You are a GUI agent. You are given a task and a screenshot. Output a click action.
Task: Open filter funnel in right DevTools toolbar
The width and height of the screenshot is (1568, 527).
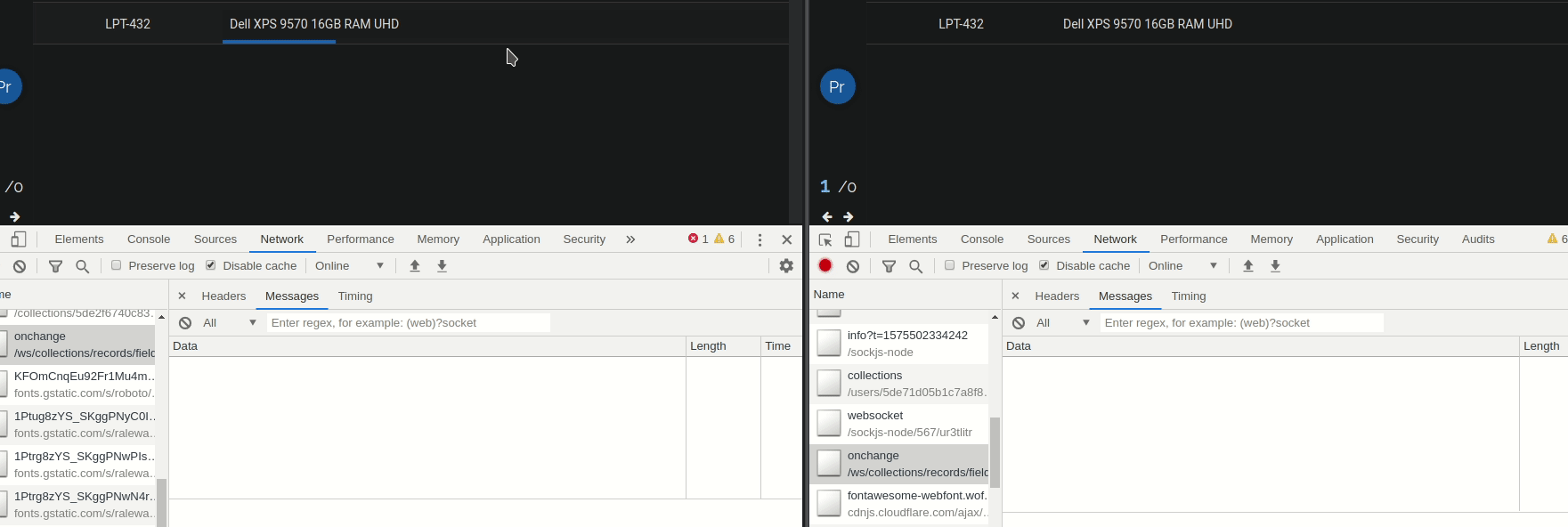[889, 265]
